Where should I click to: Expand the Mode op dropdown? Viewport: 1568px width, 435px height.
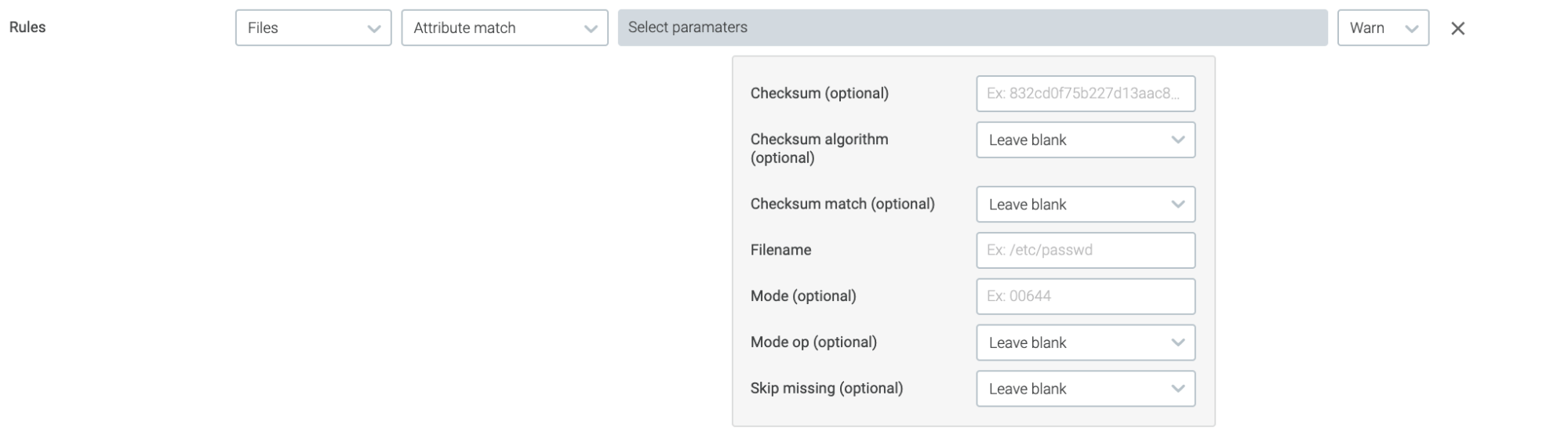pos(1085,343)
